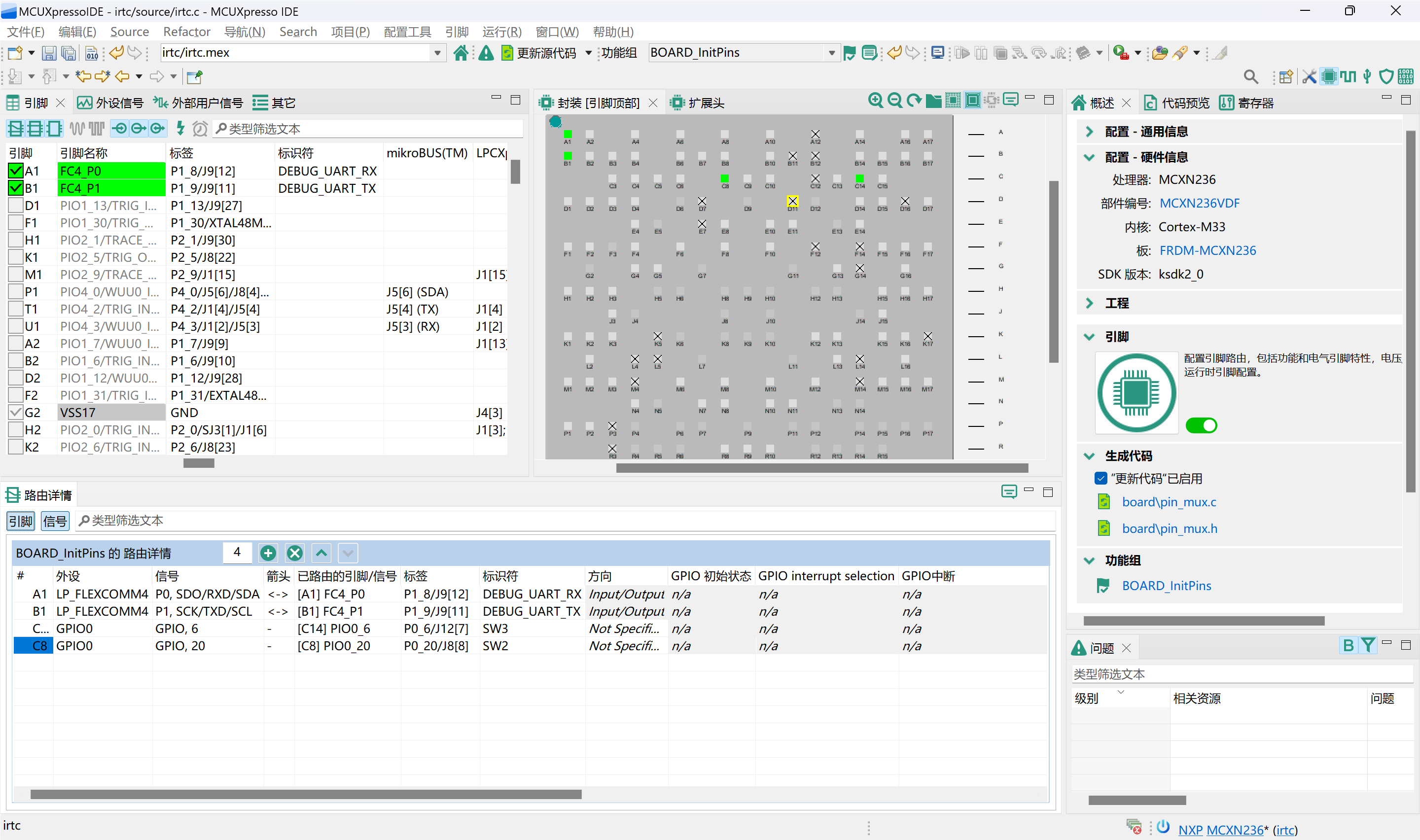1420x840 pixels.
Task: Expand the project section in overview
Action: 1089,303
